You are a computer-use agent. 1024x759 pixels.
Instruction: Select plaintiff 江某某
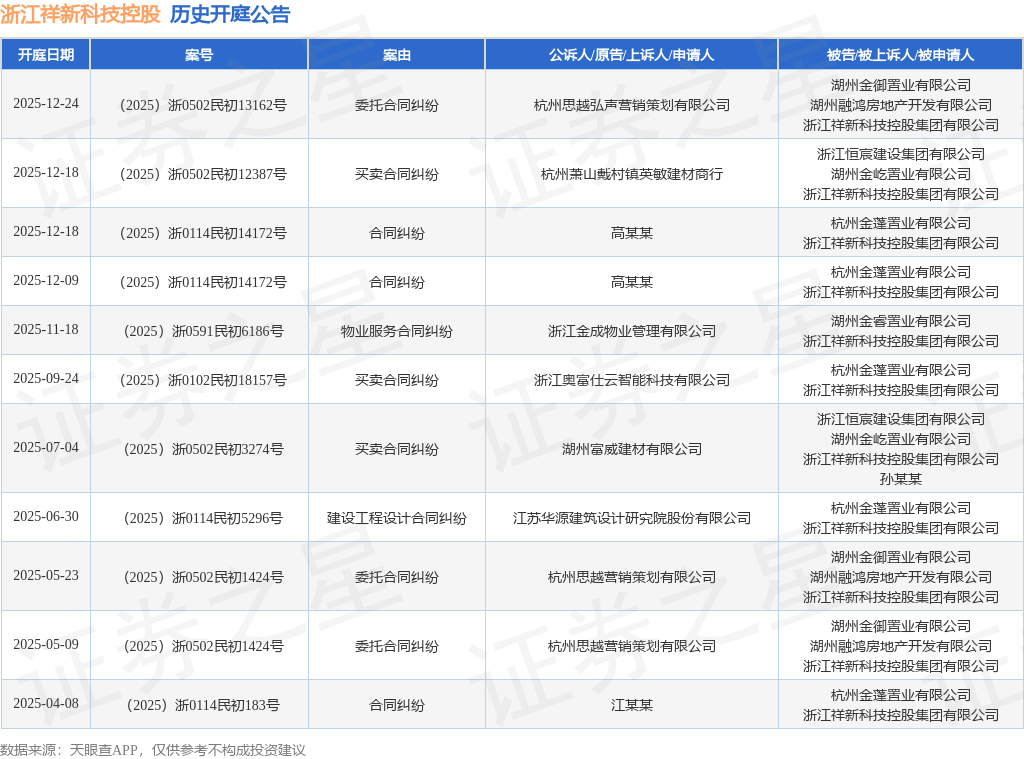pos(632,705)
